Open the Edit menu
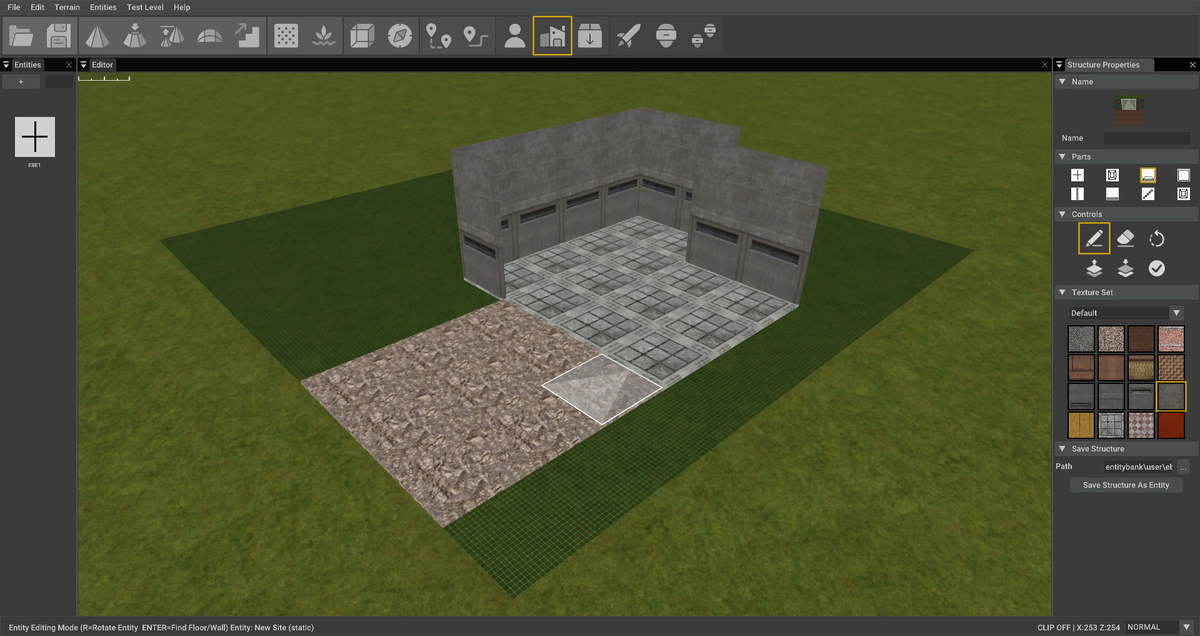 coord(37,7)
